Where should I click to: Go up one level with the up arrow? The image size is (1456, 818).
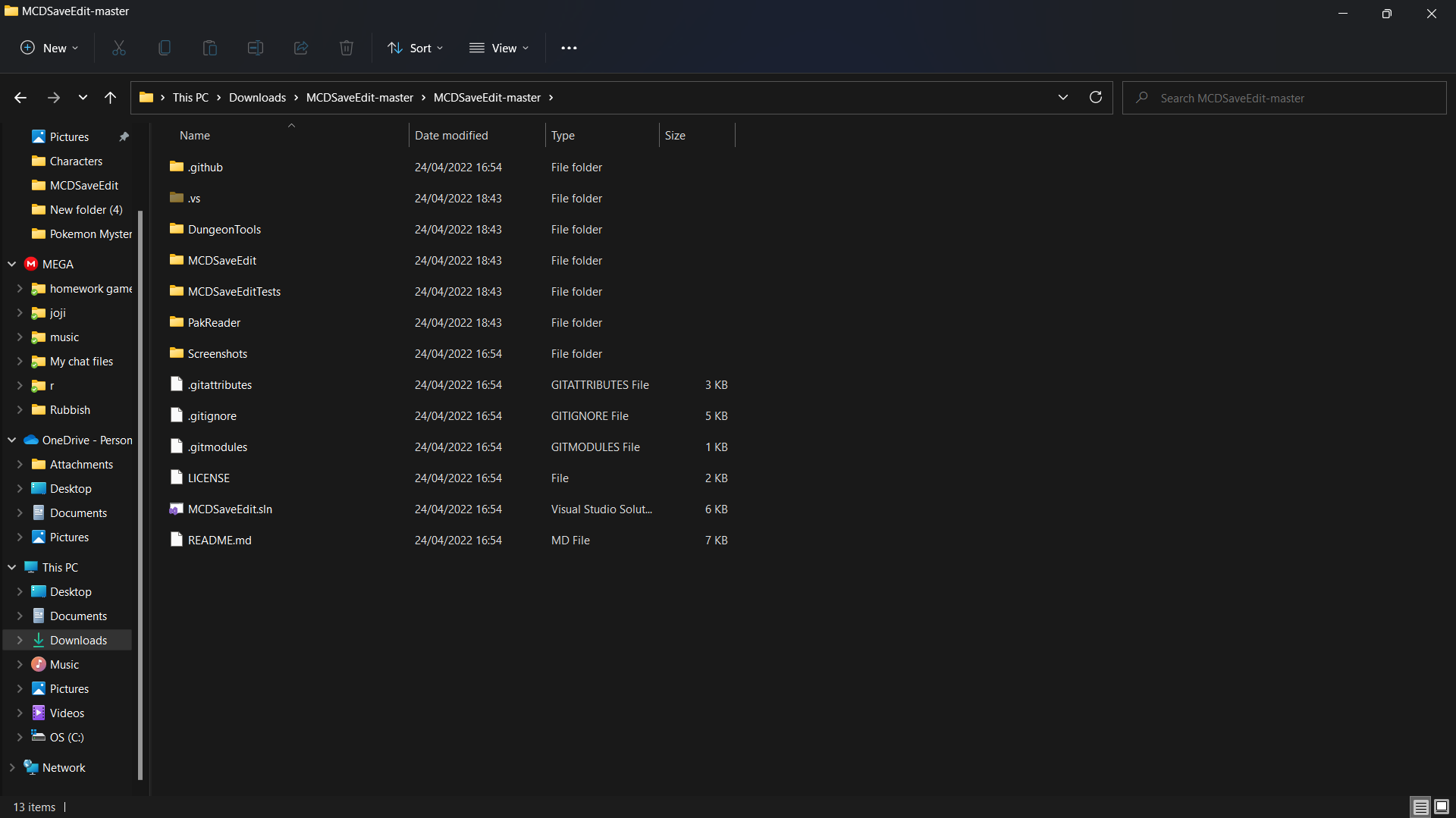click(110, 97)
